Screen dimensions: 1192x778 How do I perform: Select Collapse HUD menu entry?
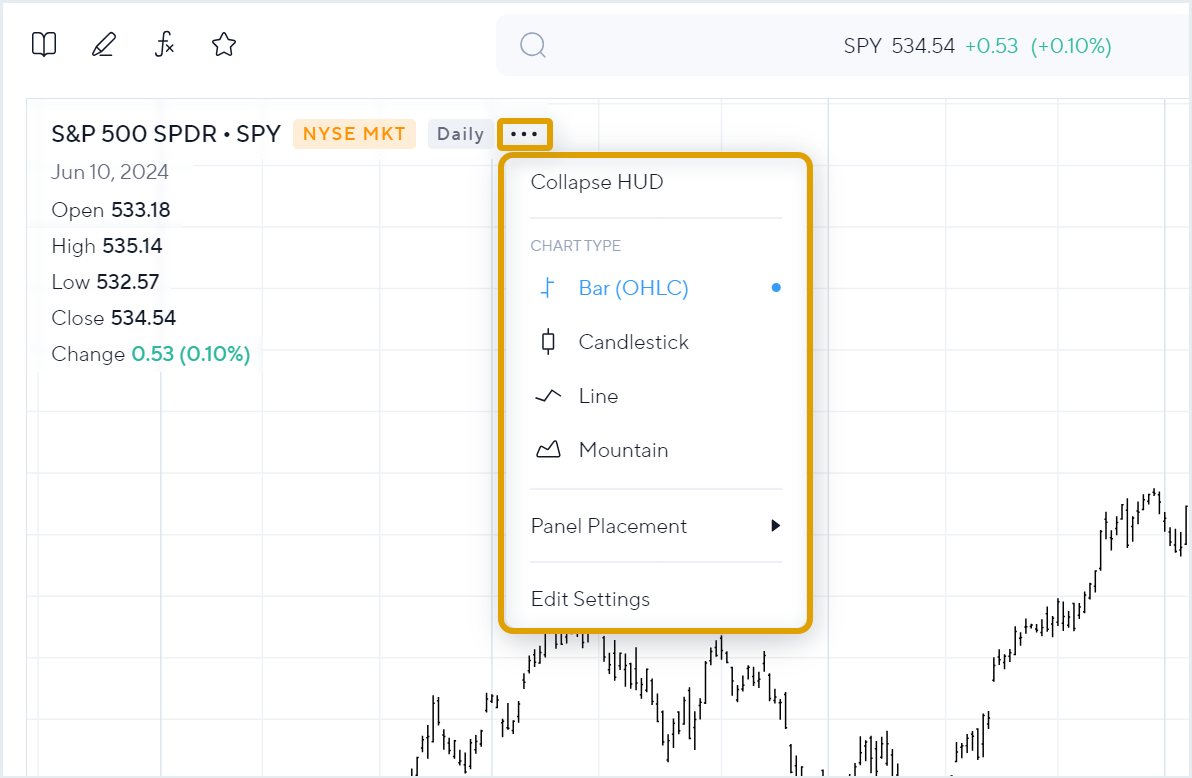pos(597,183)
